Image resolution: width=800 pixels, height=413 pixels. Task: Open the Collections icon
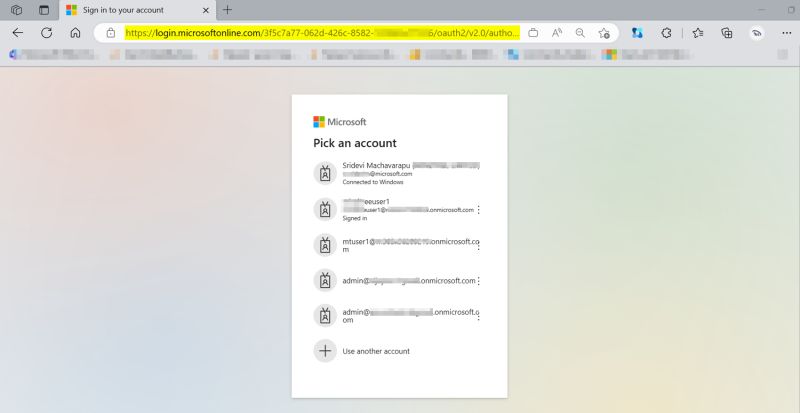coord(727,33)
